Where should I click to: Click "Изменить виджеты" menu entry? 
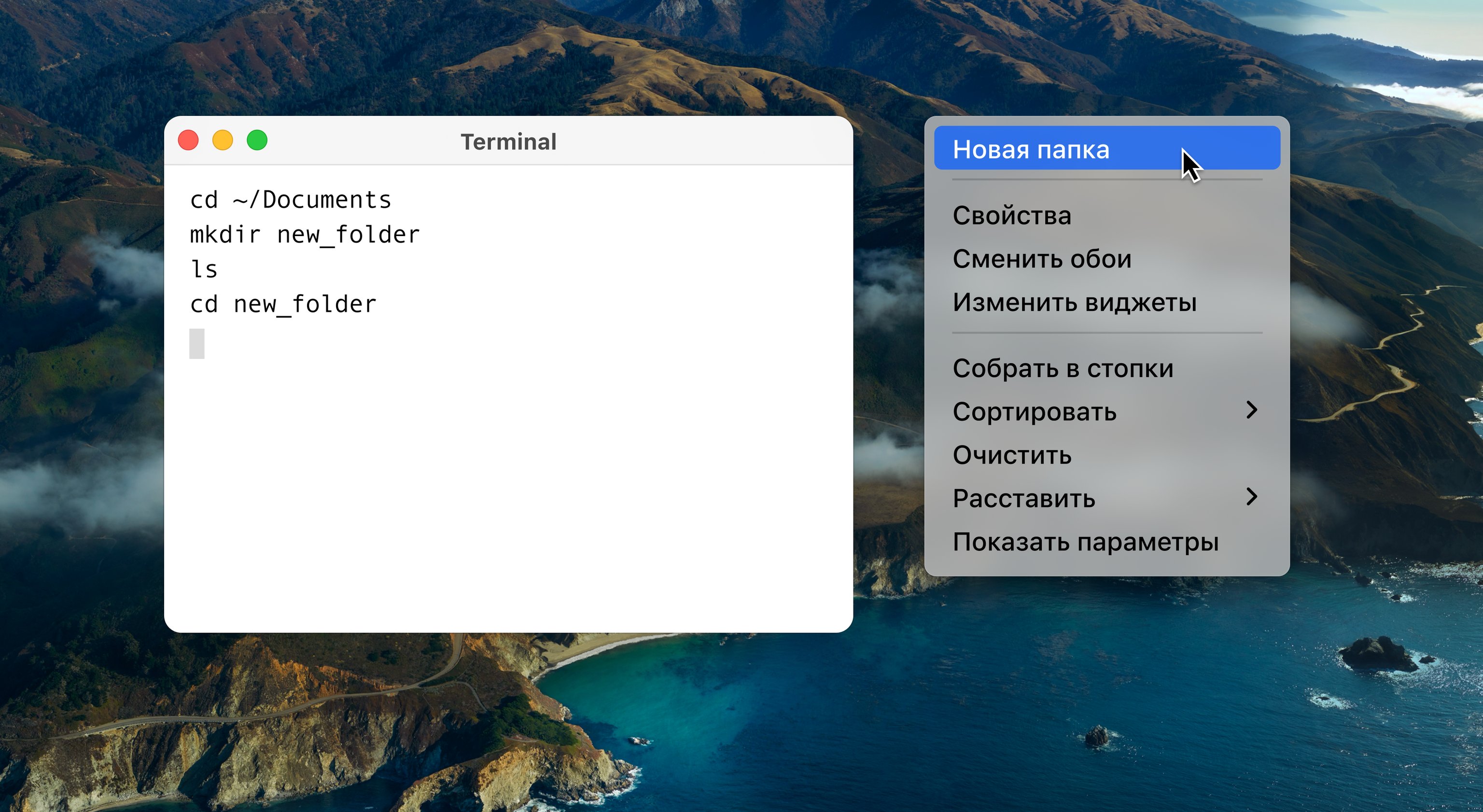pos(1106,302)
